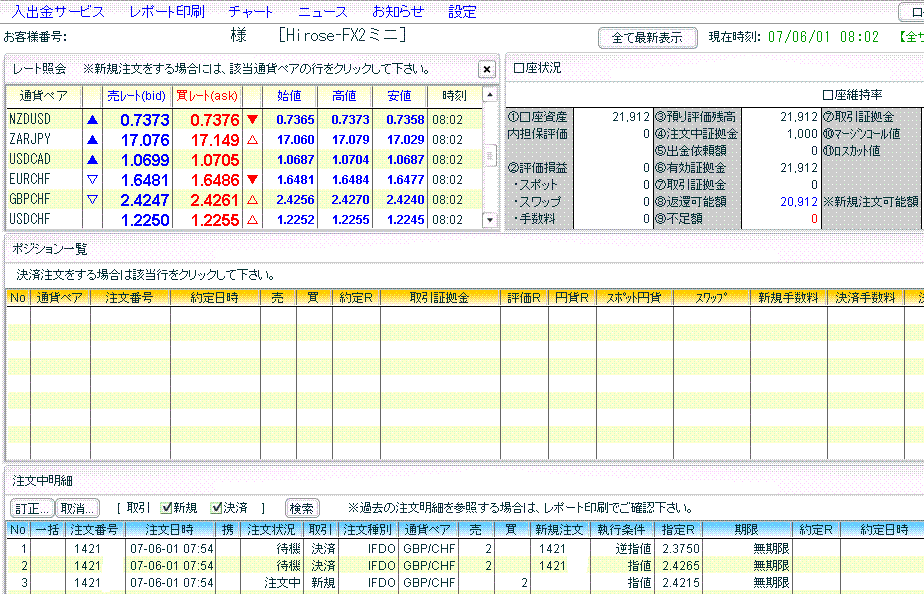
Task: Open the 入出金サービス menu
Action: click(x=58, y=11)
